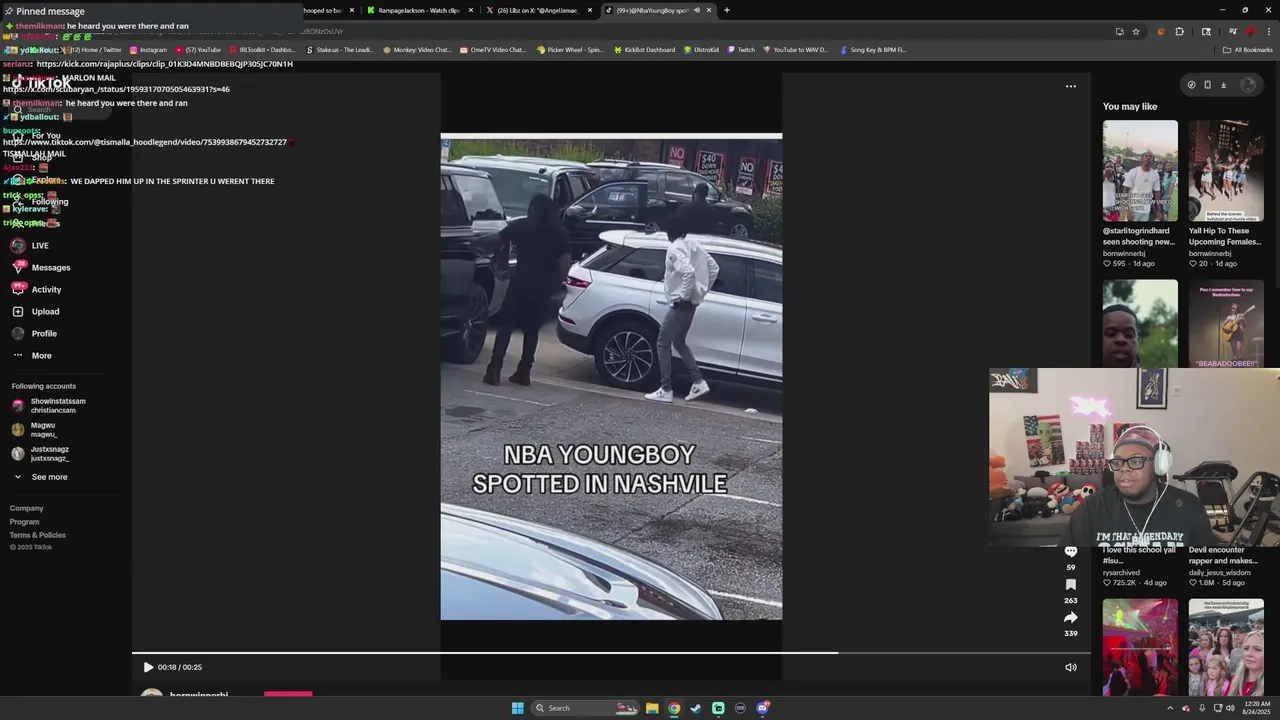Image resolution: width=1280 pixels, height=720 pixels.
Task: Open the starlitogrindhard recommended video thumbnail
Action: 1140,171
